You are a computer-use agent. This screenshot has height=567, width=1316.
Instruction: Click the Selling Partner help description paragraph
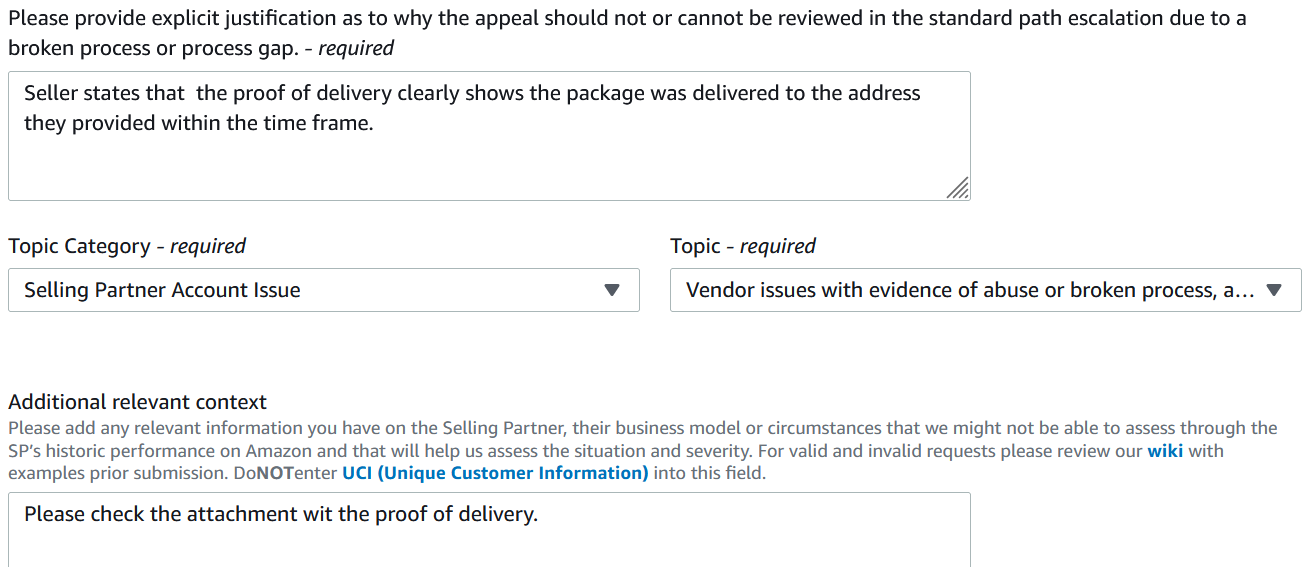pos(643,451)
